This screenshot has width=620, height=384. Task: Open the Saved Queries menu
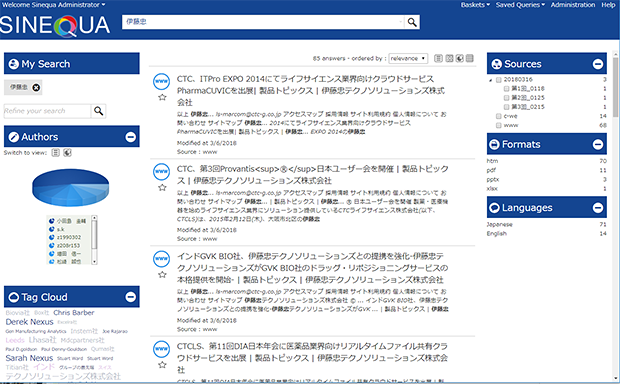[520, 5]
